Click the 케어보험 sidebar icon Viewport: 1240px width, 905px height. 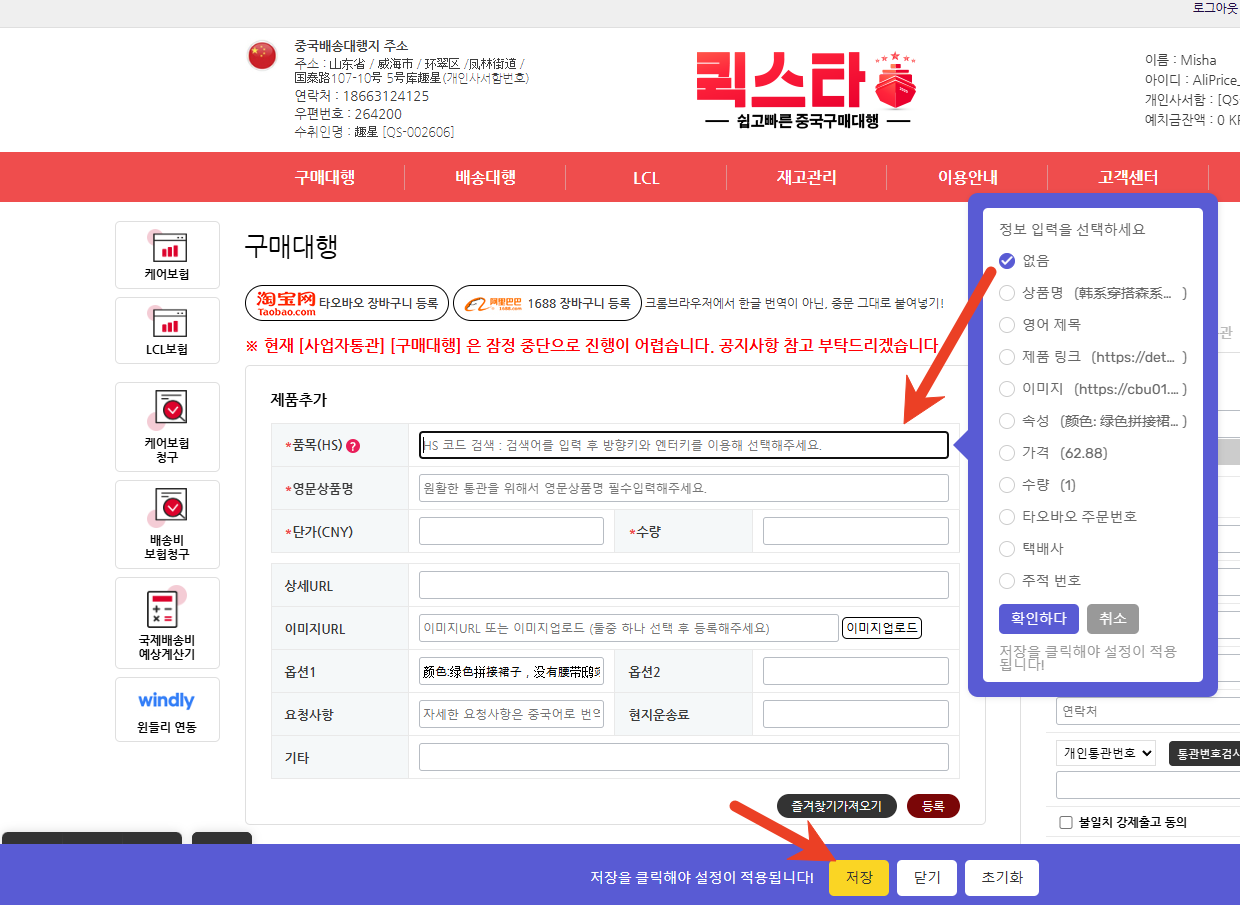tap(167, 254)
